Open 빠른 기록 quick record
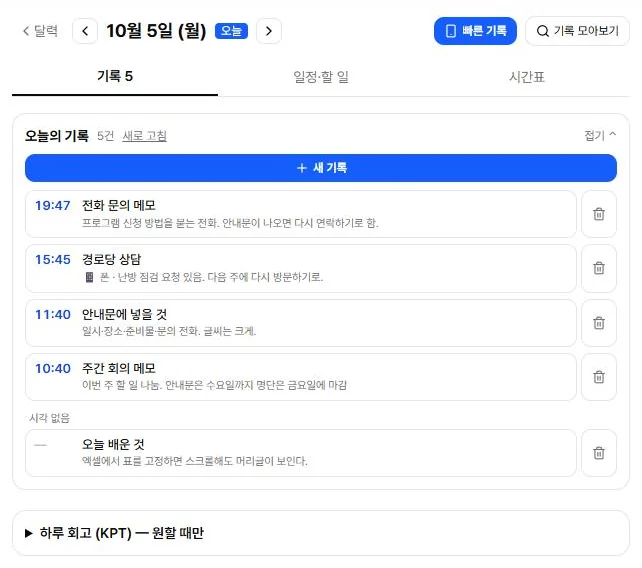This screenshot has height=568, width=642. [x=475, y=31]
